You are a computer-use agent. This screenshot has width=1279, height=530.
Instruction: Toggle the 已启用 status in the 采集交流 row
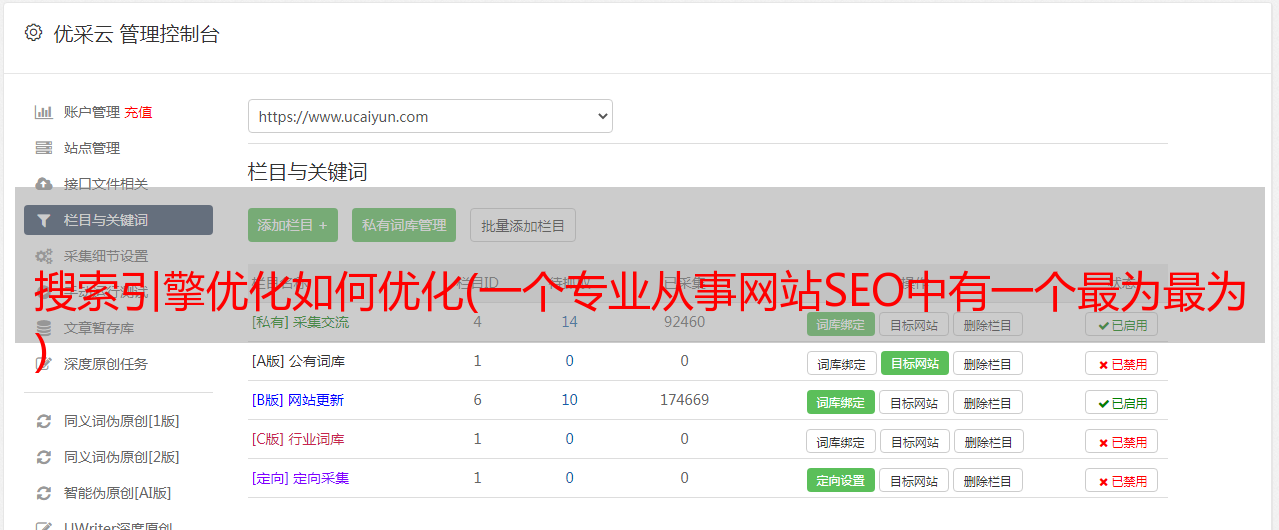(1122, 324)
